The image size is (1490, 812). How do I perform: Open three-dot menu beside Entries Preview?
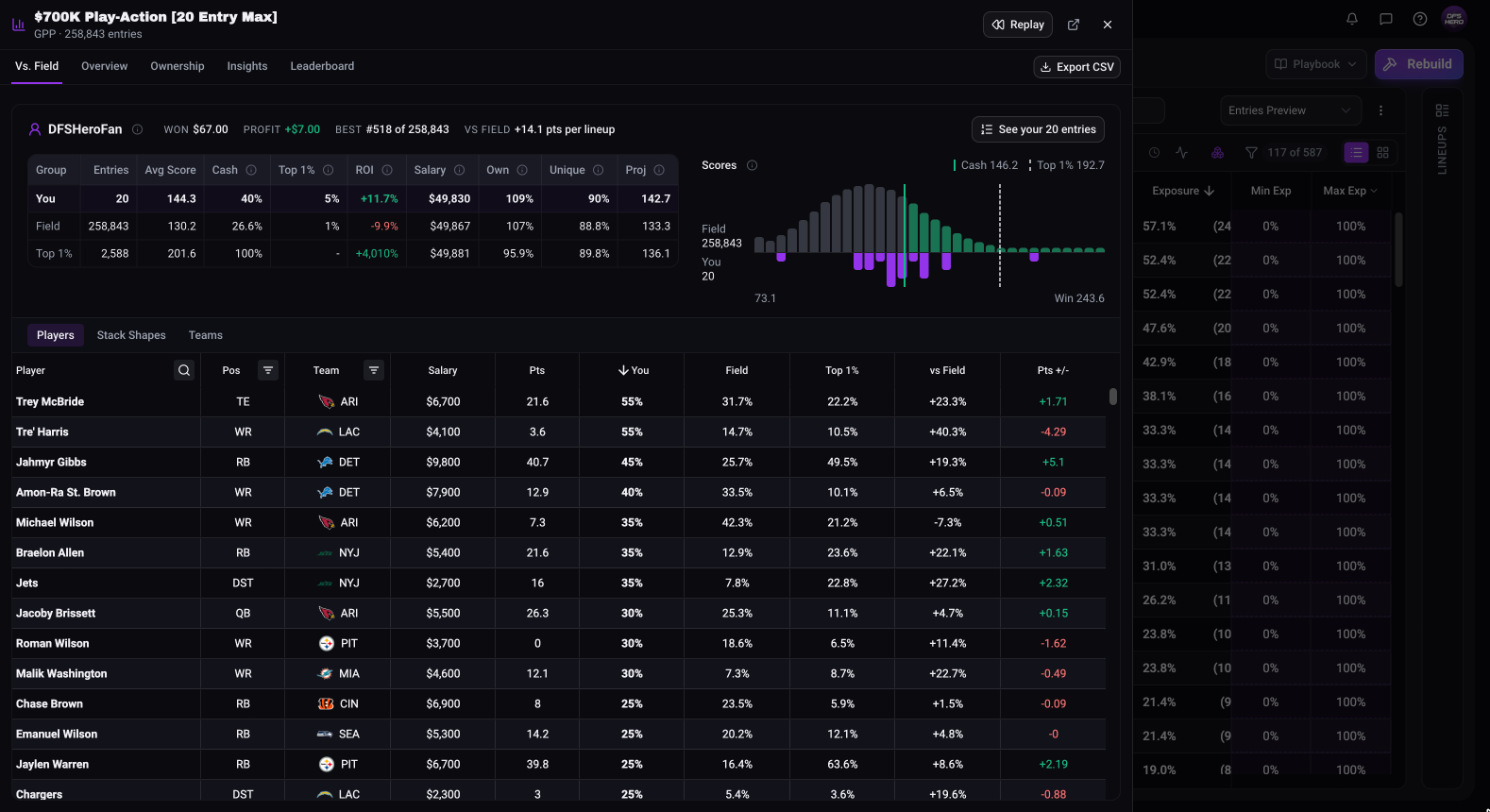(x=1381, y=111)
